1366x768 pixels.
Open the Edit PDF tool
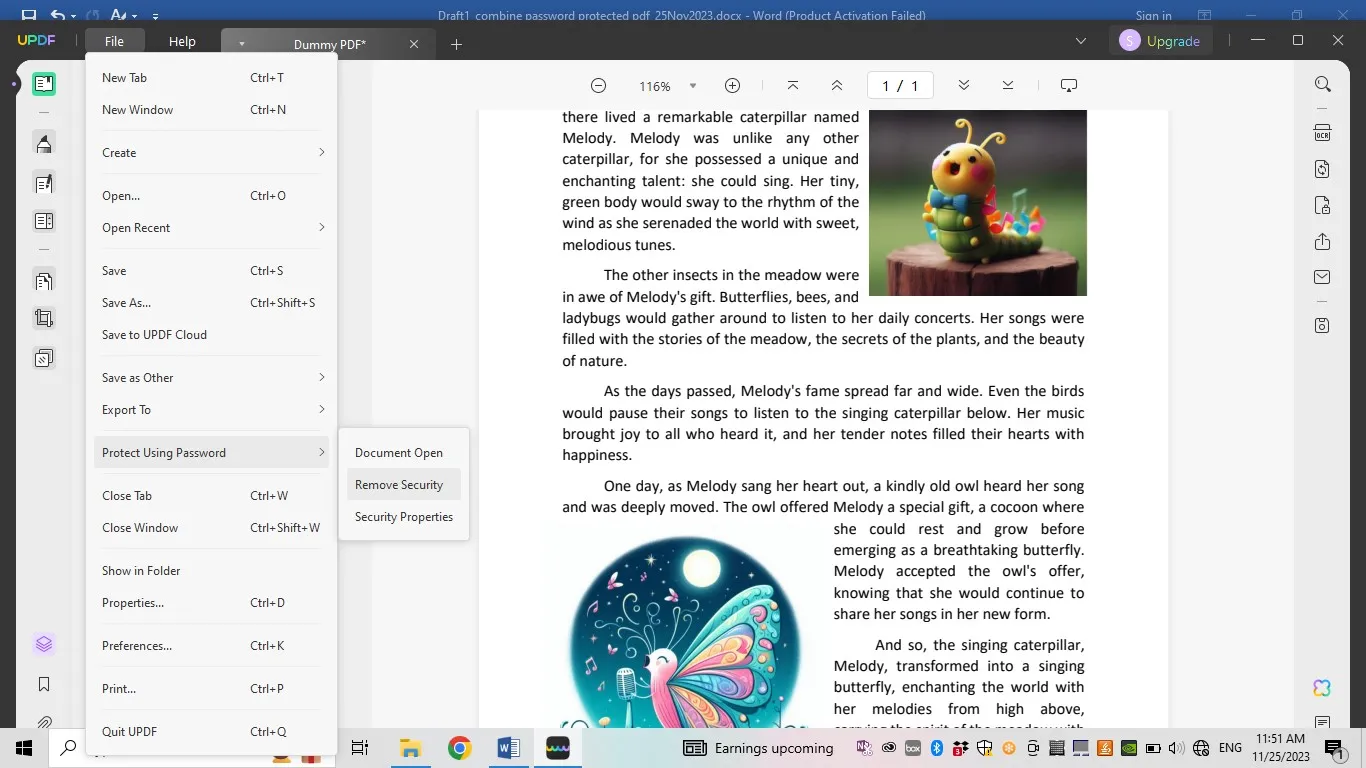pos(43,183)
